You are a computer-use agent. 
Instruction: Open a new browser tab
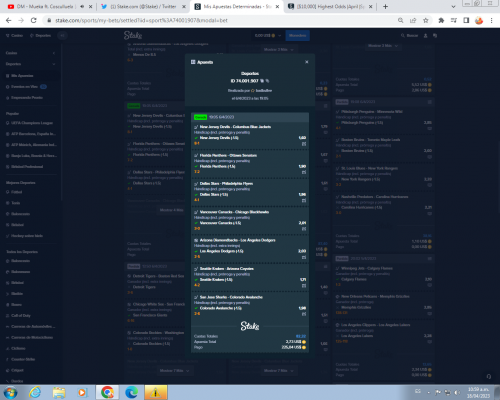385,7
